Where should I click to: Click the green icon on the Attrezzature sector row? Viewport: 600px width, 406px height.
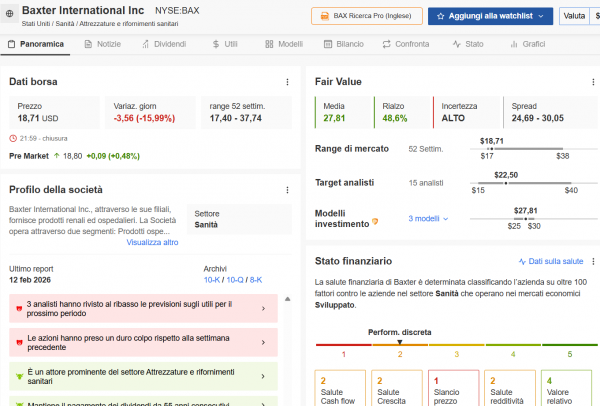(18, 375)
